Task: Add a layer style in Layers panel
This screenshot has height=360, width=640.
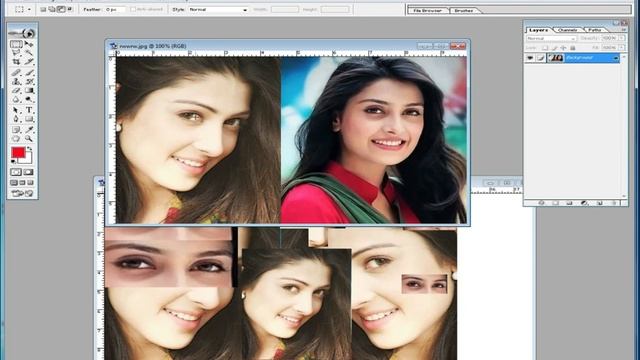Action: (x=542, y=202)
